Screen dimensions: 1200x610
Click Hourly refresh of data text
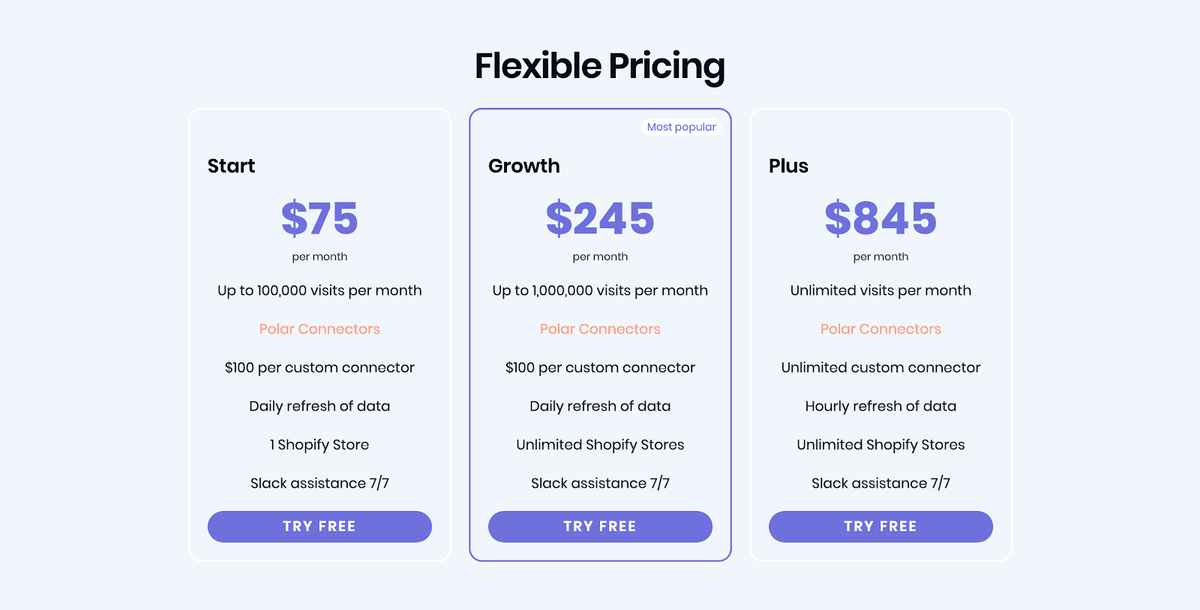(880, 406)
